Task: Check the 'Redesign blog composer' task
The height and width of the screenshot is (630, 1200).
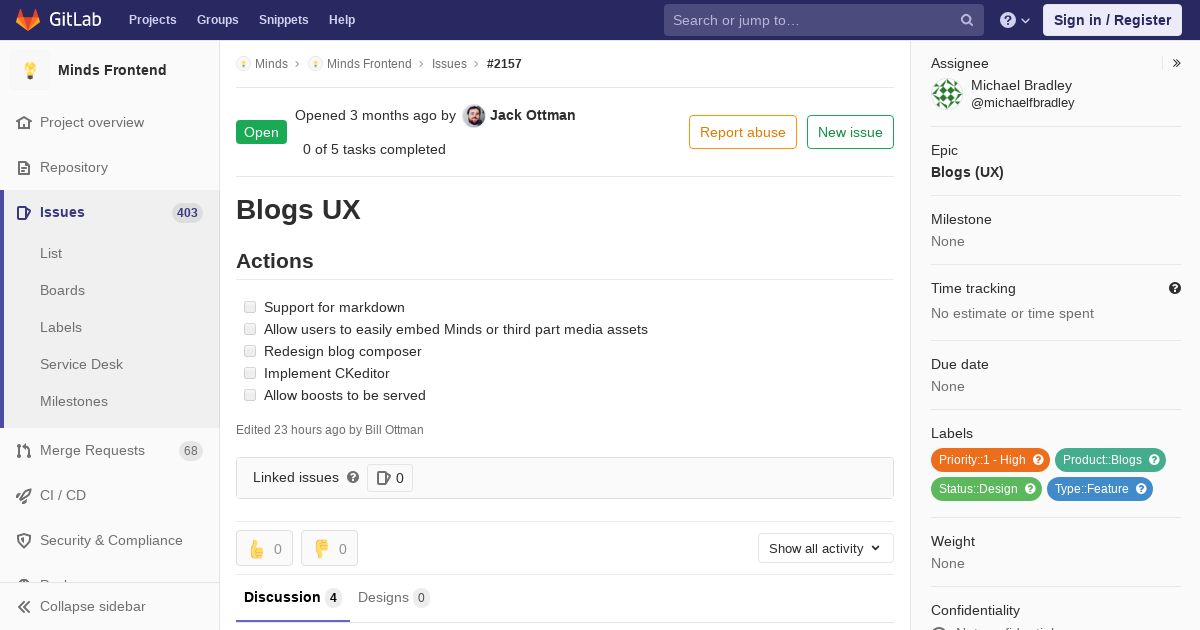Action: point(250,351)
